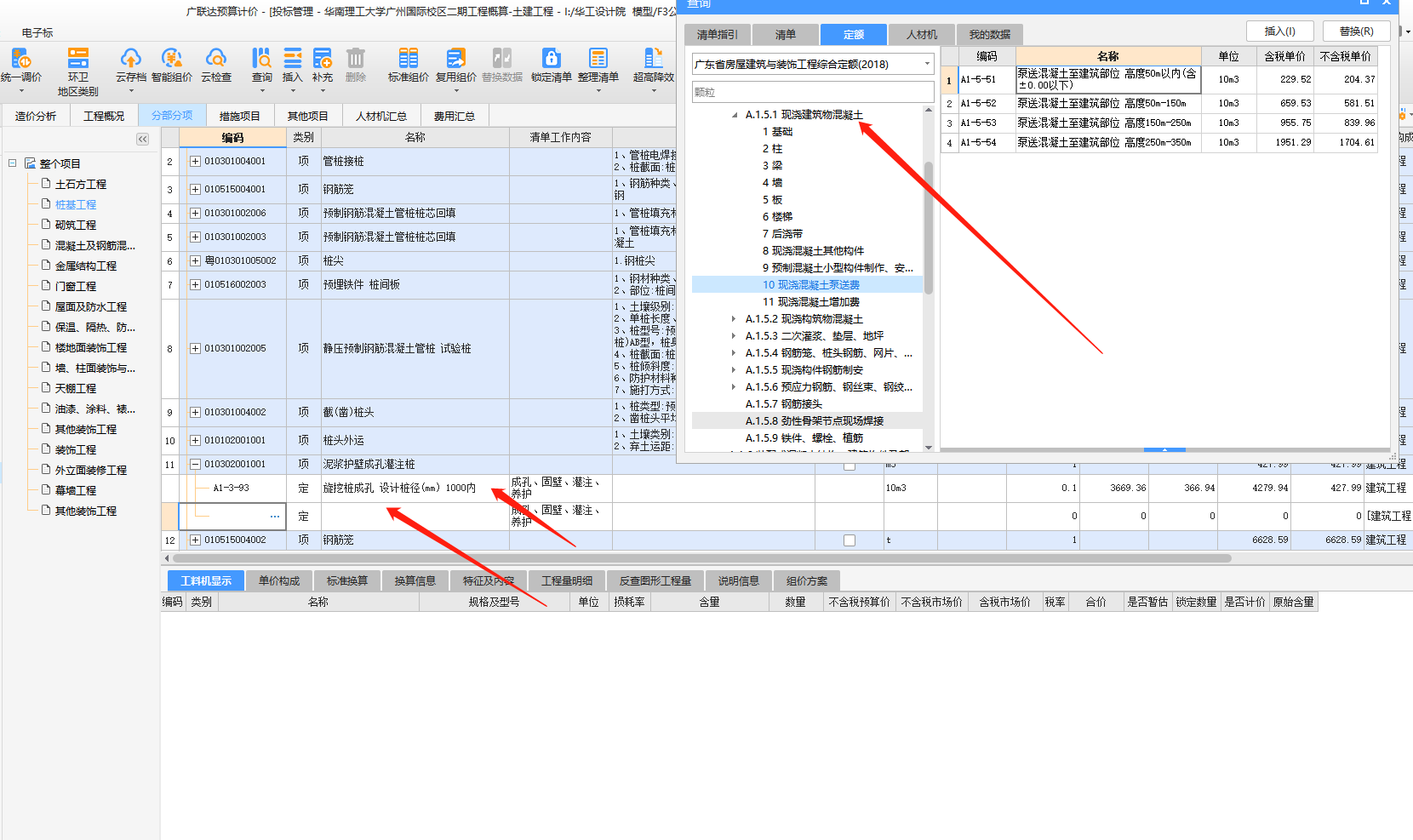Screen dimensions: 1413x840
Task: Open the 我的数据 tab in query dialog
Action: point(989,35)
